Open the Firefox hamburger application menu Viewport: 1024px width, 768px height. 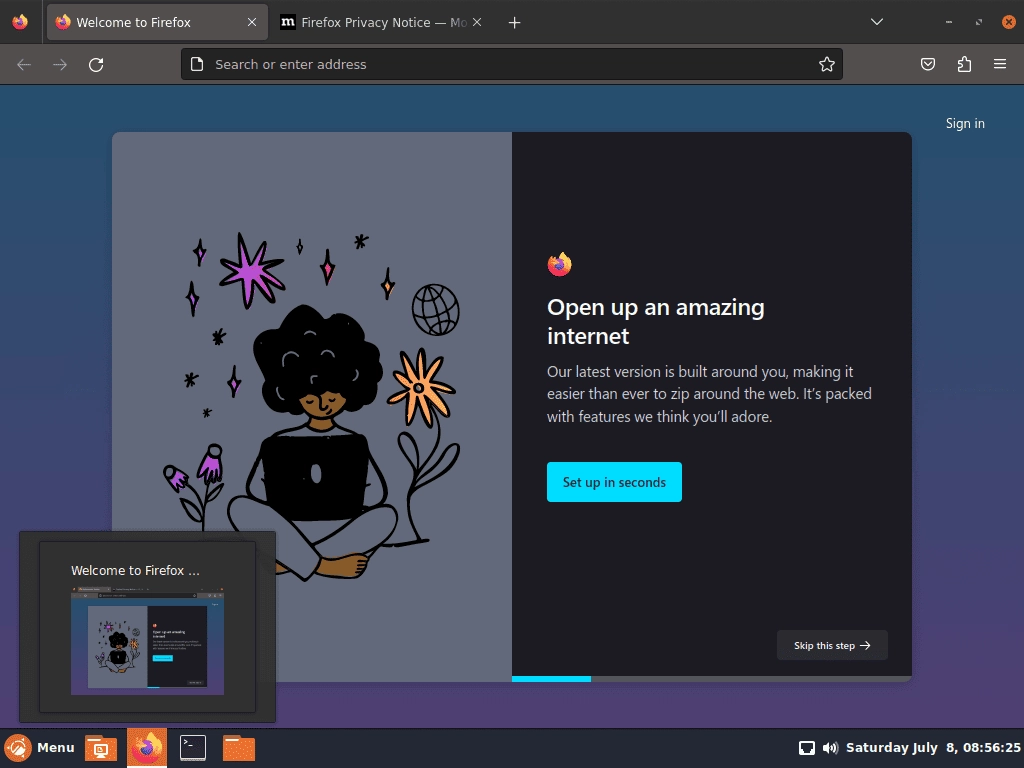click(x=1000, y=64)
